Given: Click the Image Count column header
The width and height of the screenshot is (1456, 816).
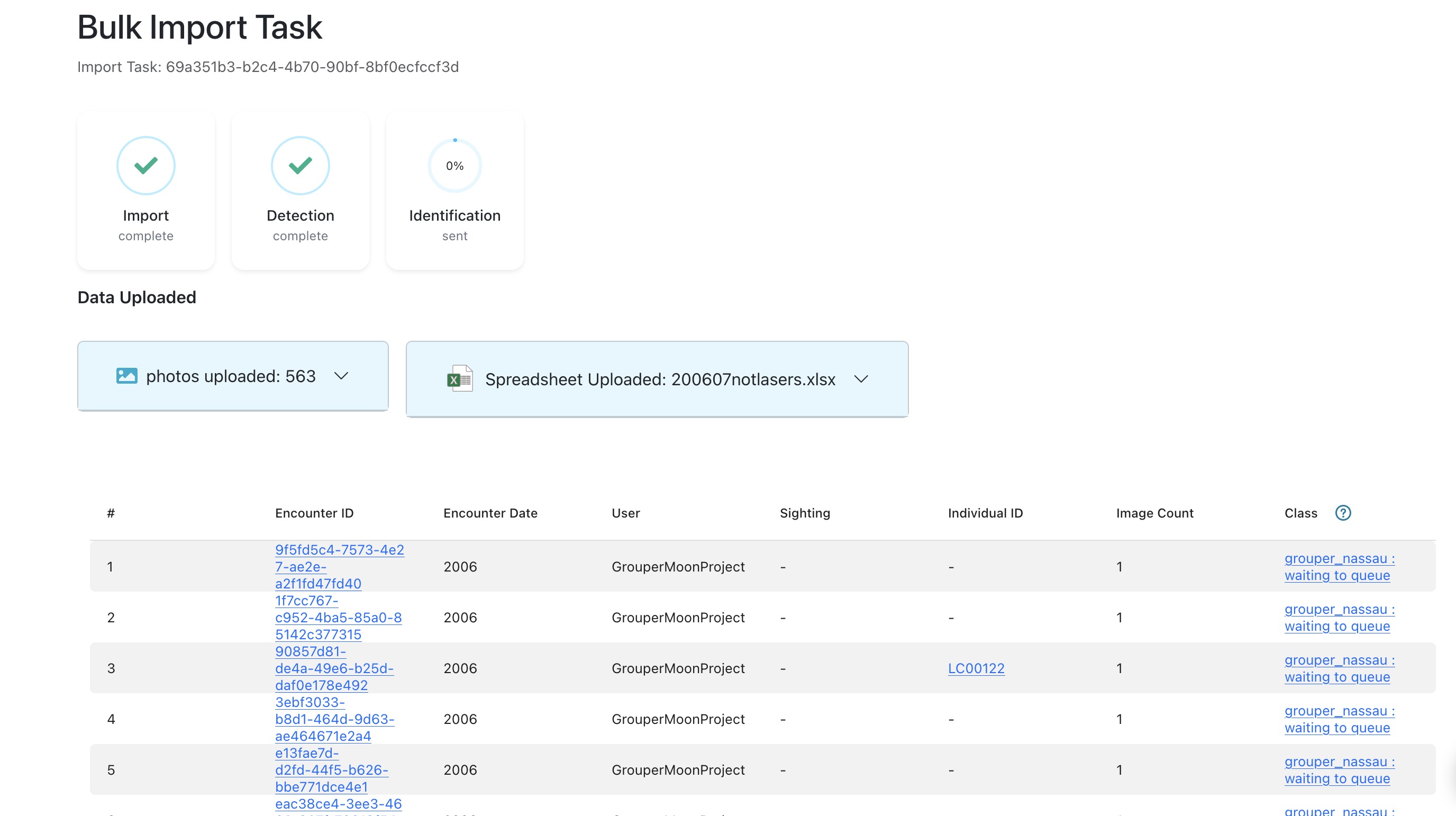Looking at the screenshot, I should (x=1154, y=513).
